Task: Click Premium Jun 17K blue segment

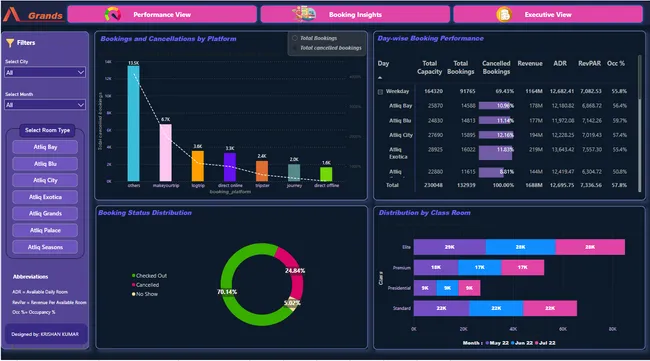Action: [480, 267]
